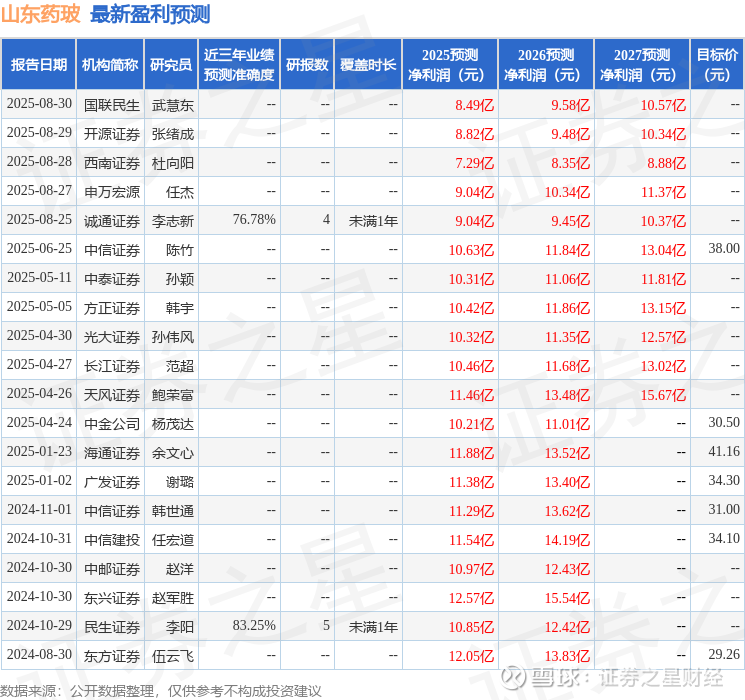Select the 长江证券 institution cell
Screen dimensions: 745x700
[x=112, y=366]
